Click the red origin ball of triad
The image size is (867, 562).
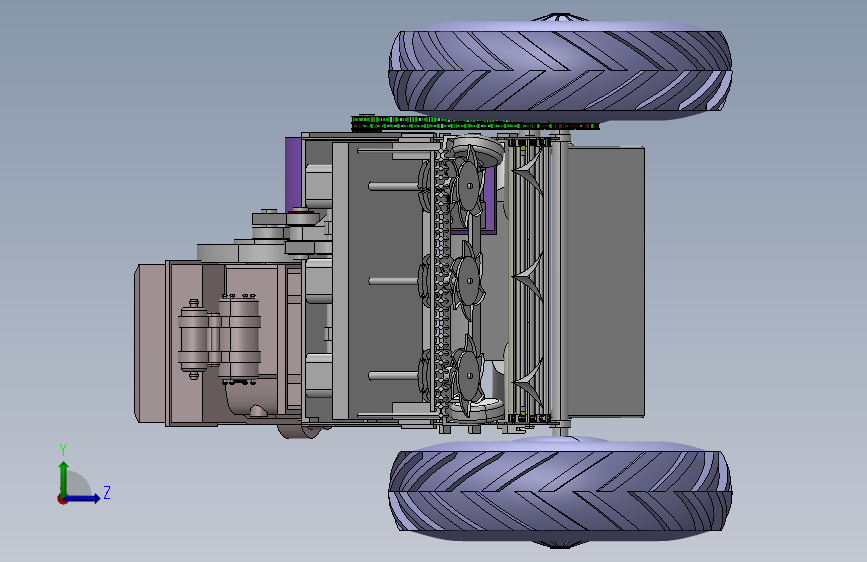click(x=62, y=499)
